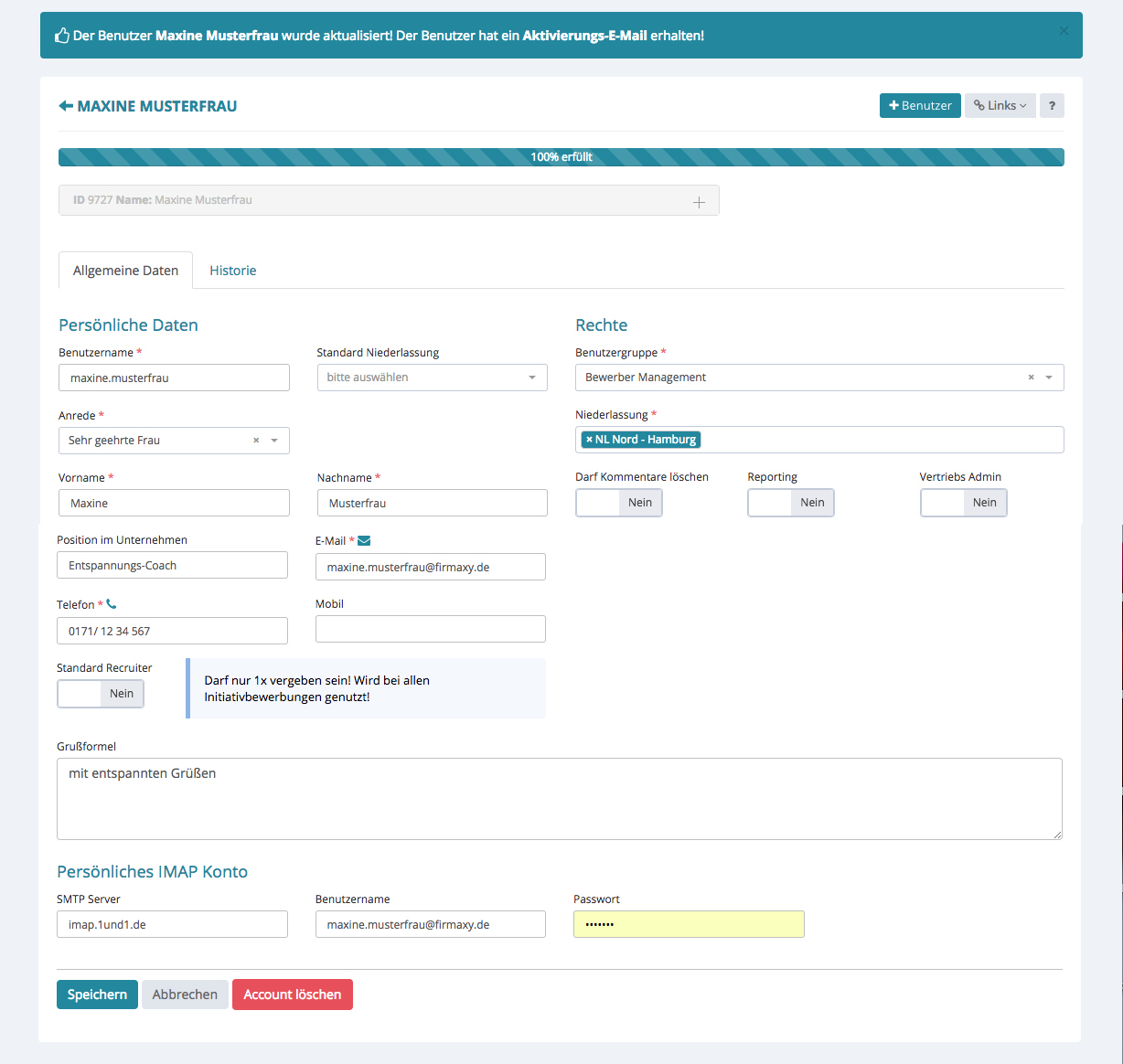
Task: Click the question mark help button
Action: (1052, 106)
